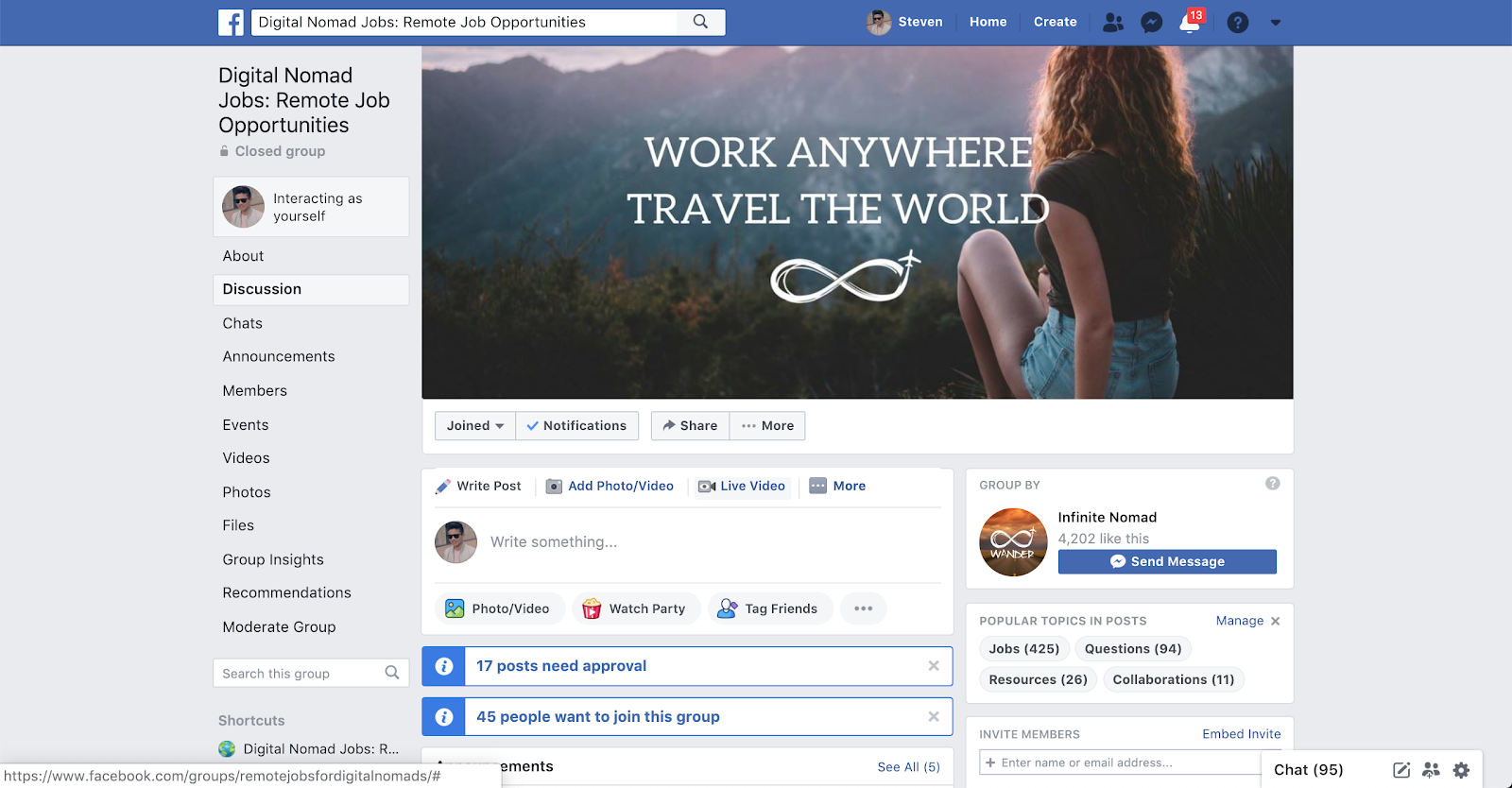The width and height of the screenshot is (1512, 788).
Task: Go to the Home link
Action: tap(988, 22)
